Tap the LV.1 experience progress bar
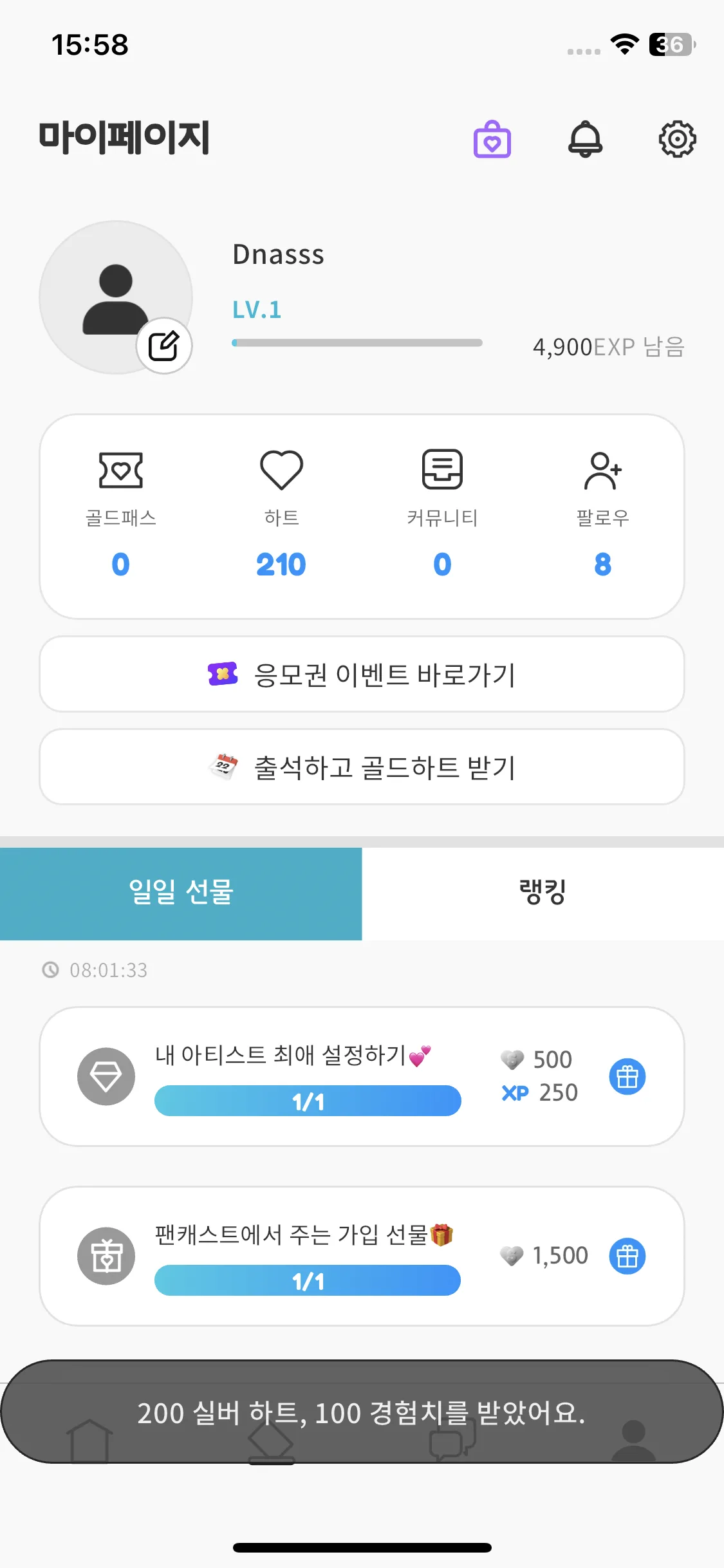 click(x=357, y=343)
